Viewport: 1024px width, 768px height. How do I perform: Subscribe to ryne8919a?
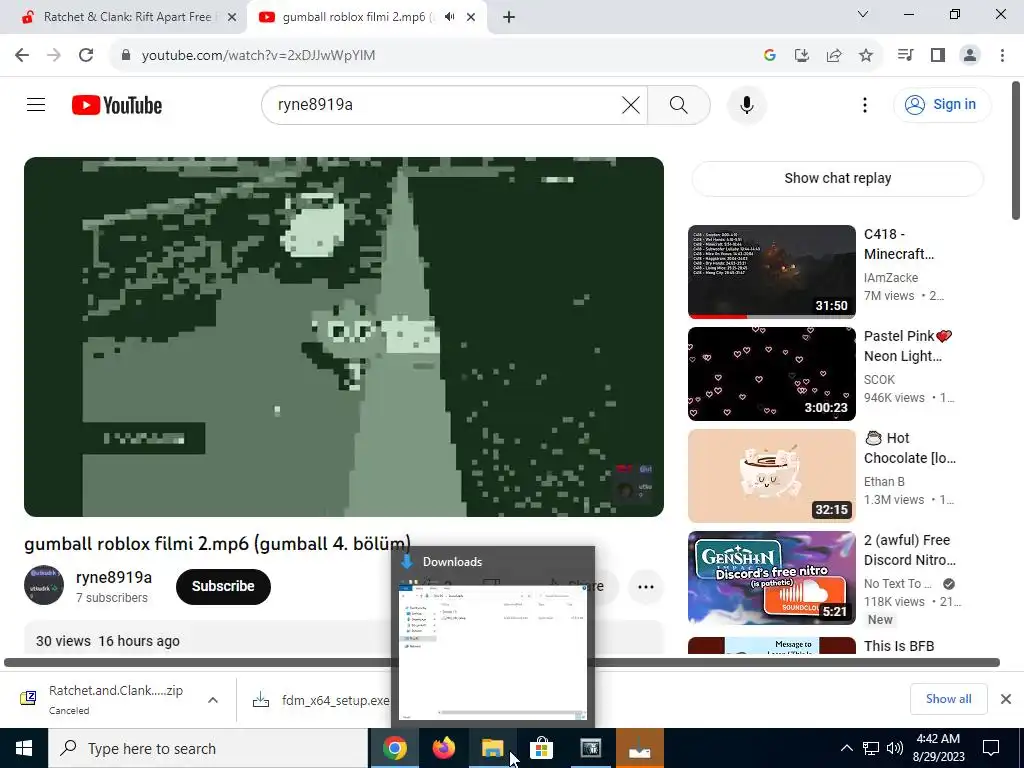223,586
